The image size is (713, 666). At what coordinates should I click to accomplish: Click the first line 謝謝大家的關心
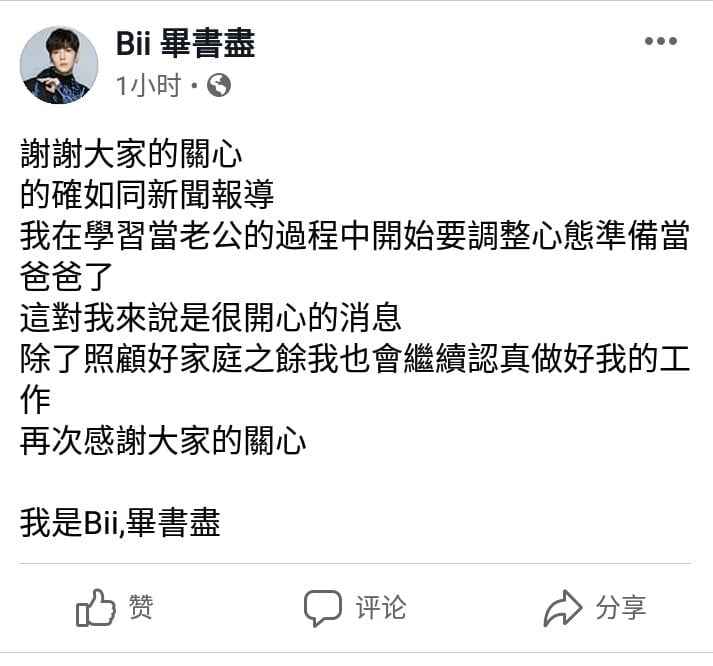click(x=132, y=155)
